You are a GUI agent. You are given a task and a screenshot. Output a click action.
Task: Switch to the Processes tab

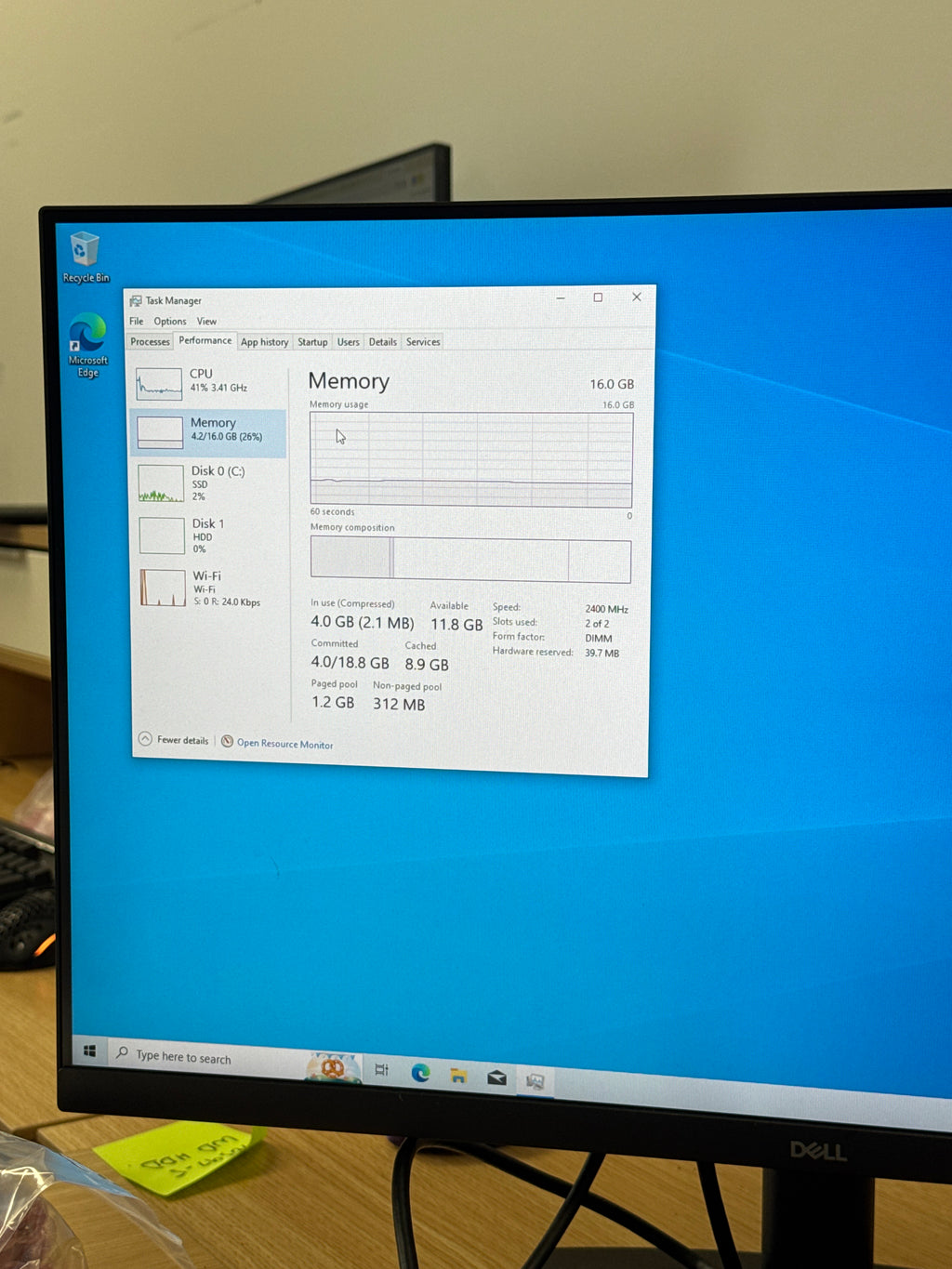(x=150, y=341)
